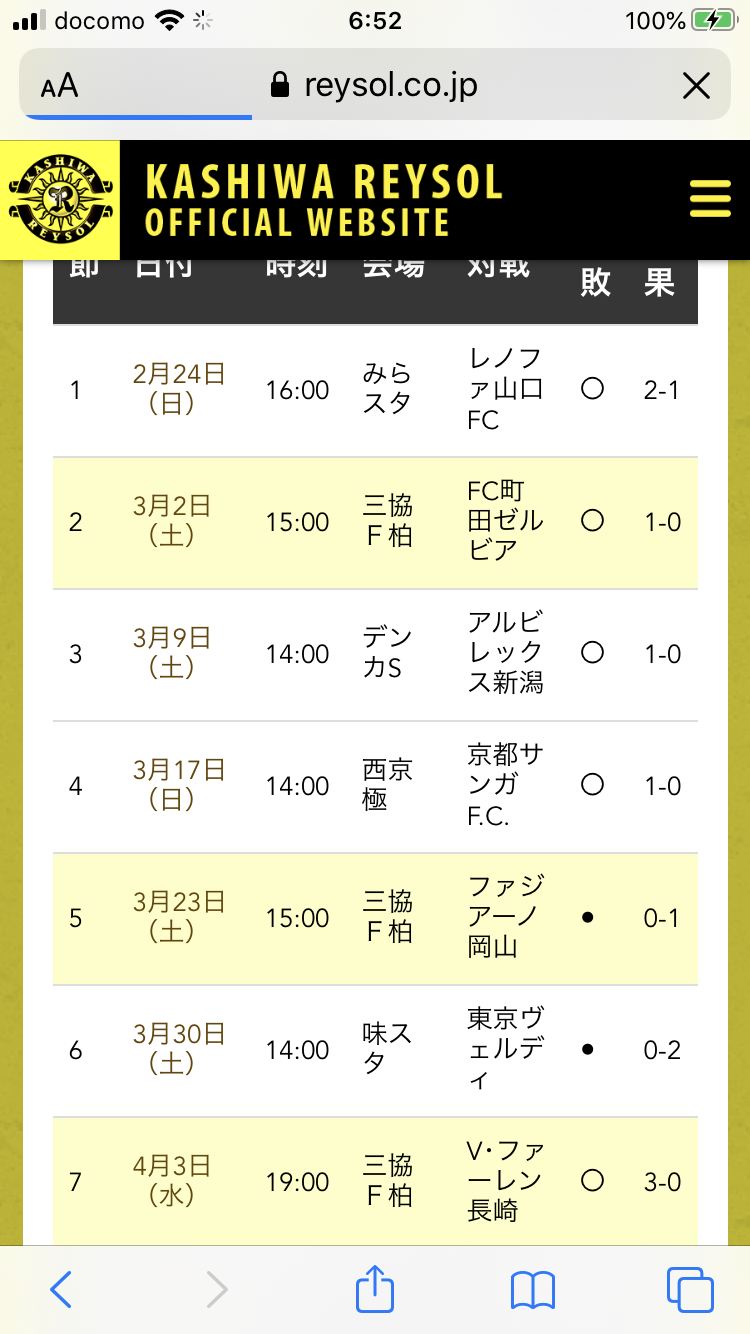
Task: Stop page loading with X button
Action: (696, 86)
